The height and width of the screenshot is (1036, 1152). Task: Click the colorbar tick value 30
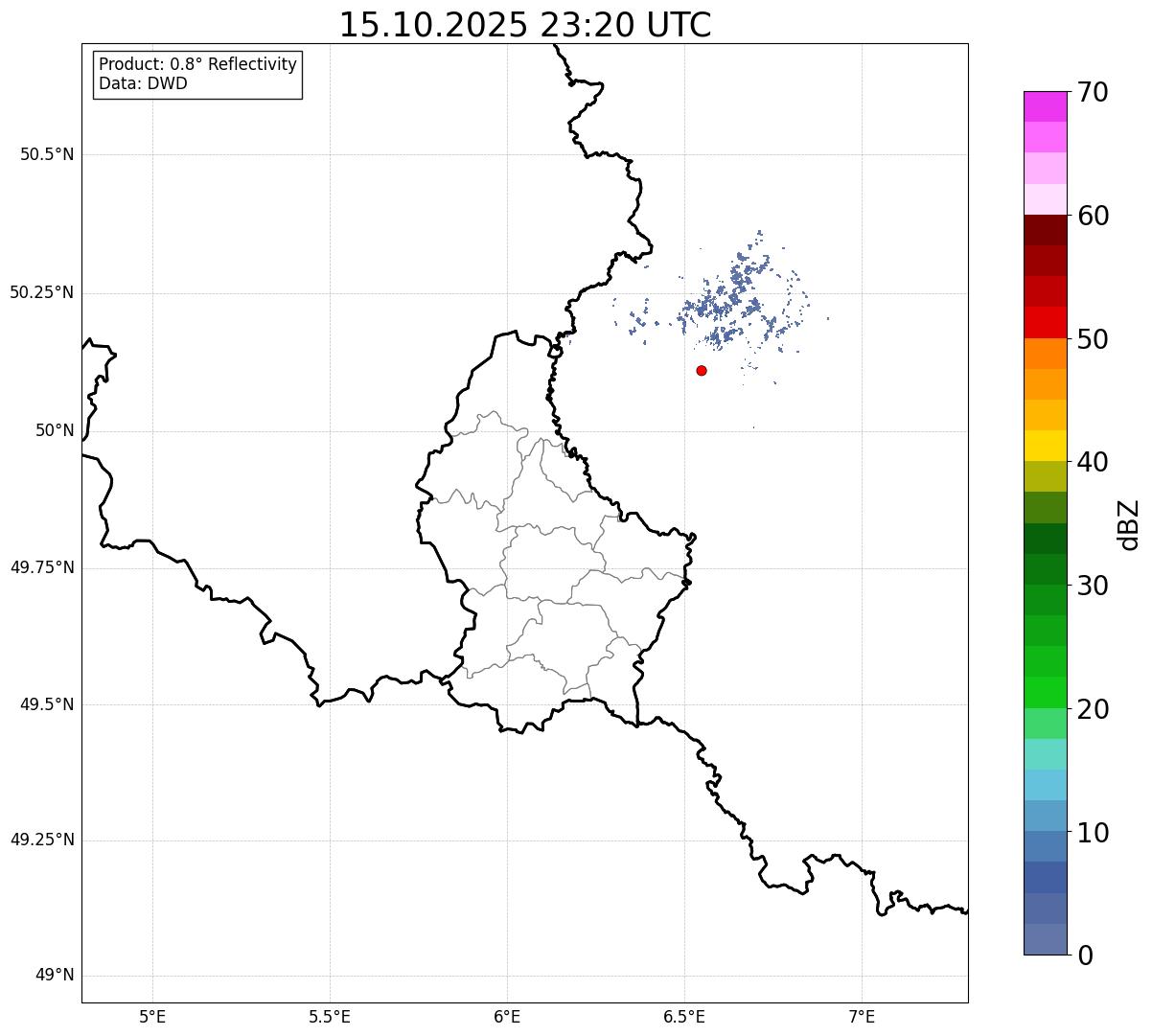(1094, 586)
